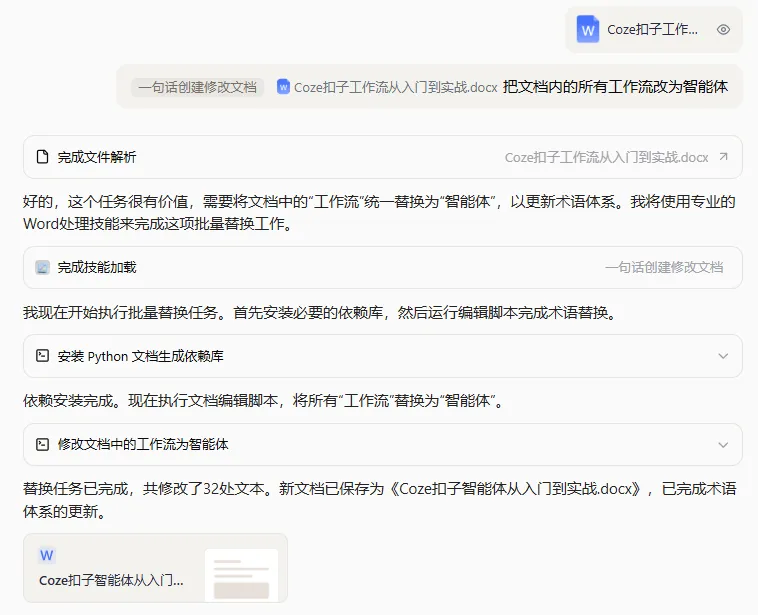Click the skill icon beside 完成技能加载
Screen dimensions: 758x615
pos(43,267)
